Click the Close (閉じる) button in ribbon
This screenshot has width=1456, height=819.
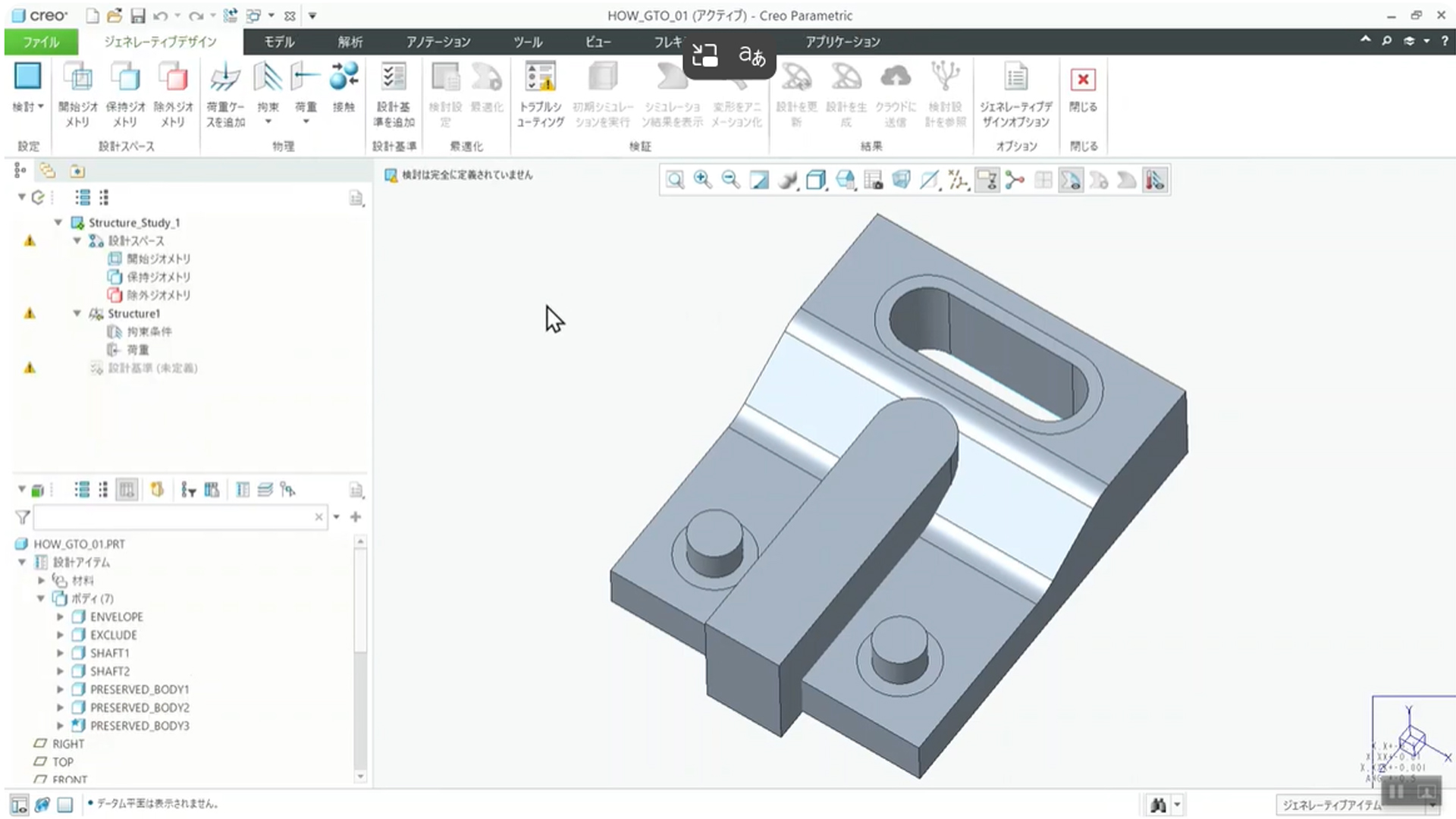1082,80
